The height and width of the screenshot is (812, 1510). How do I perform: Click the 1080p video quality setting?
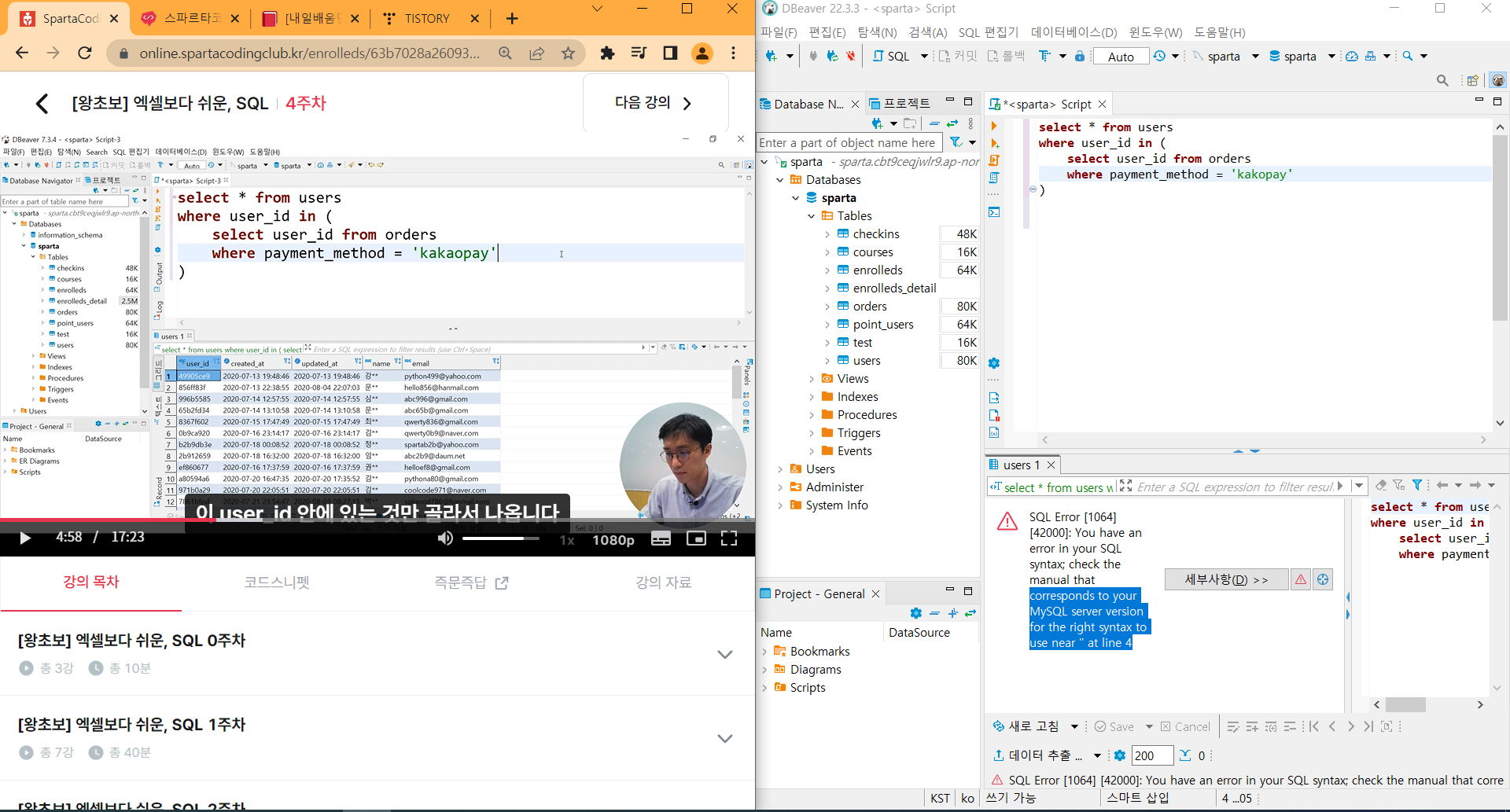point(613,540)
